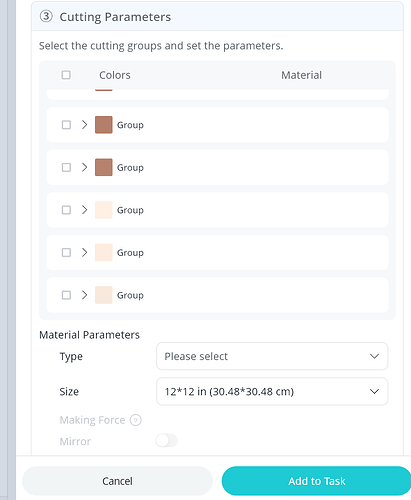Click the Add to Task button
This screenshot has width=411, height=500.
point(316,481)
